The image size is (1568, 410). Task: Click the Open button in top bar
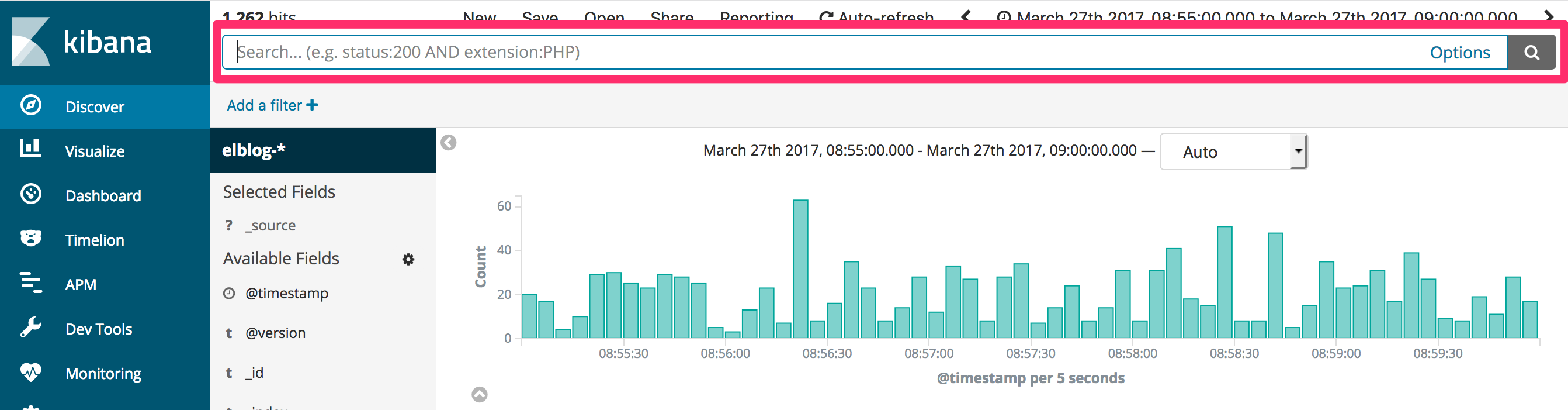pos(605,16)
